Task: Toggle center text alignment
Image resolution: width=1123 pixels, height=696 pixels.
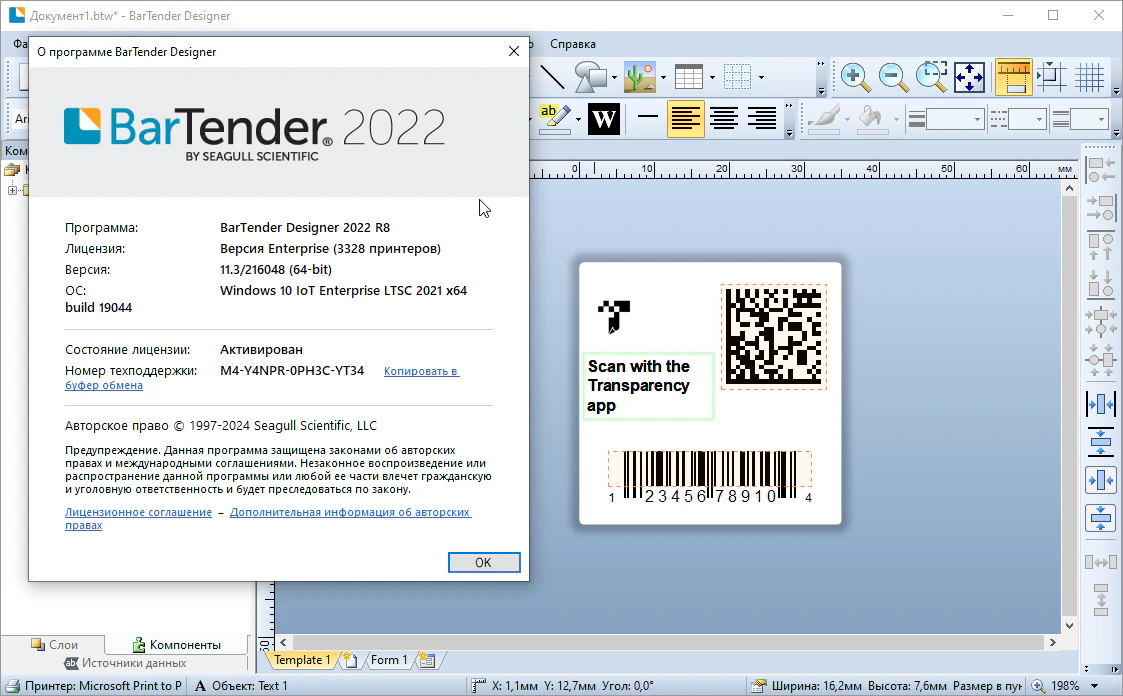Action: point(724,119)
